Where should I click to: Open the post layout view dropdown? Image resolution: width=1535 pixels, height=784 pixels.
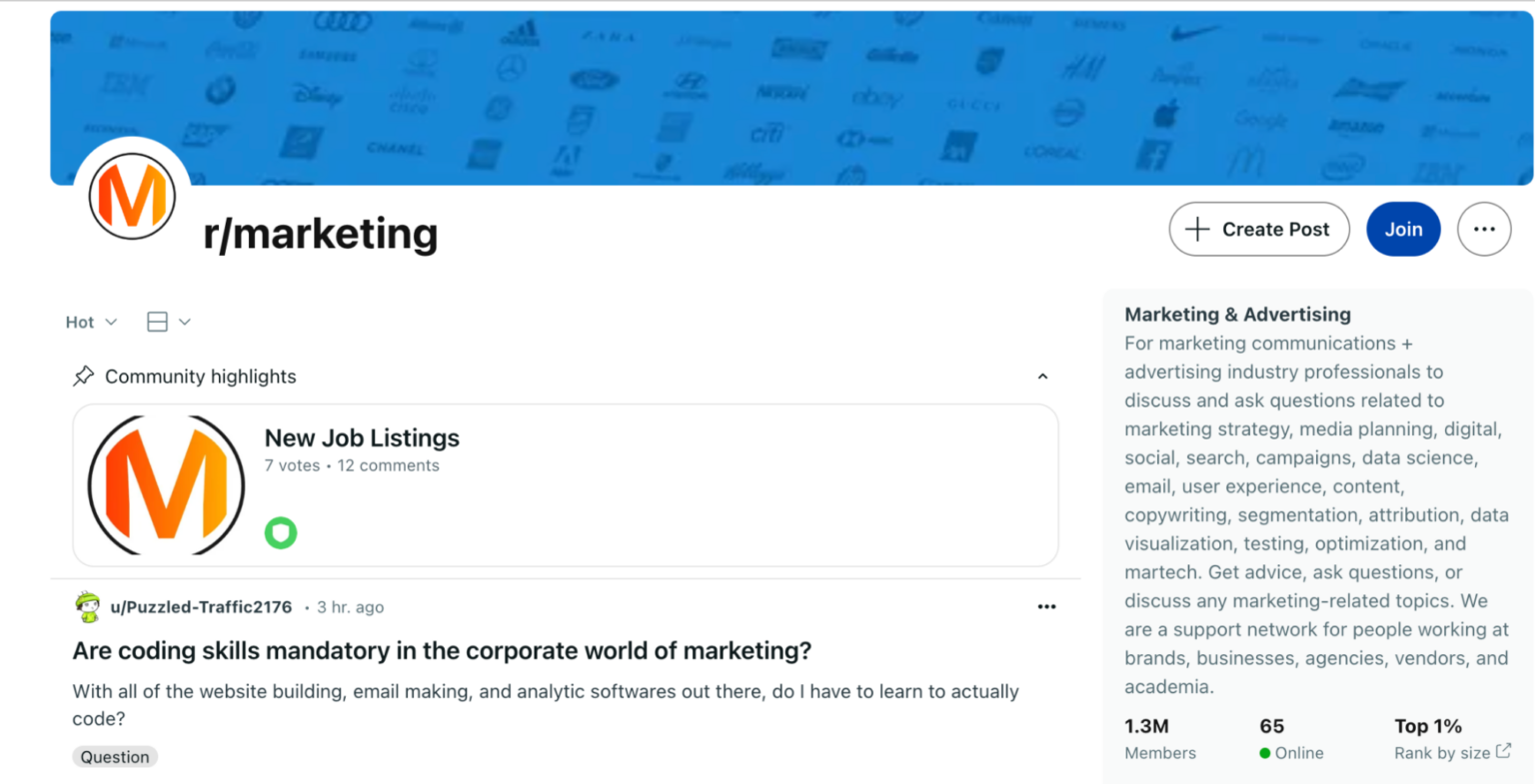click(166, 322)
